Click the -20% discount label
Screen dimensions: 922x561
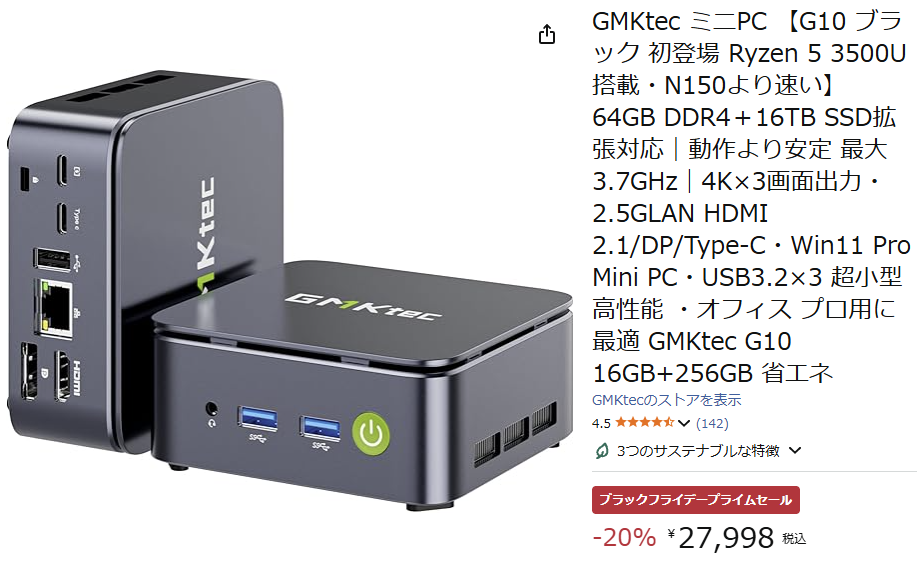(x=624, y=537)
